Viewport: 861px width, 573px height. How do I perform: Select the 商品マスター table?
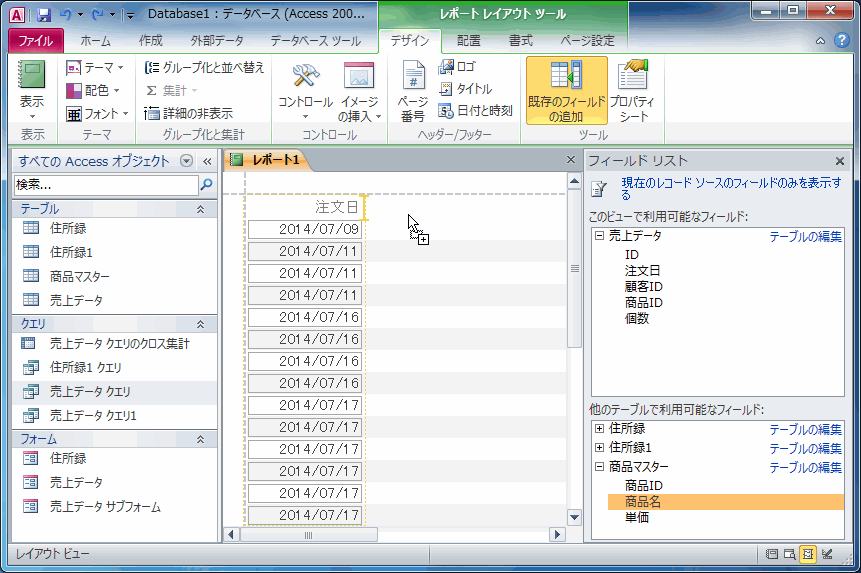pyautogui.click(x=114, y=276)
